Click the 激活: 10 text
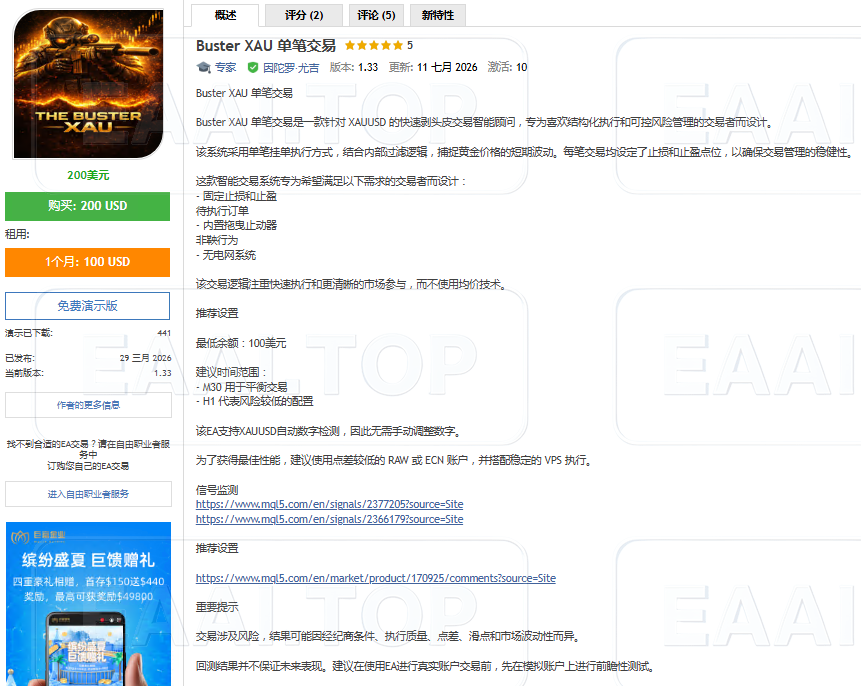The image size is (861, 686). [x=507, y=68]
